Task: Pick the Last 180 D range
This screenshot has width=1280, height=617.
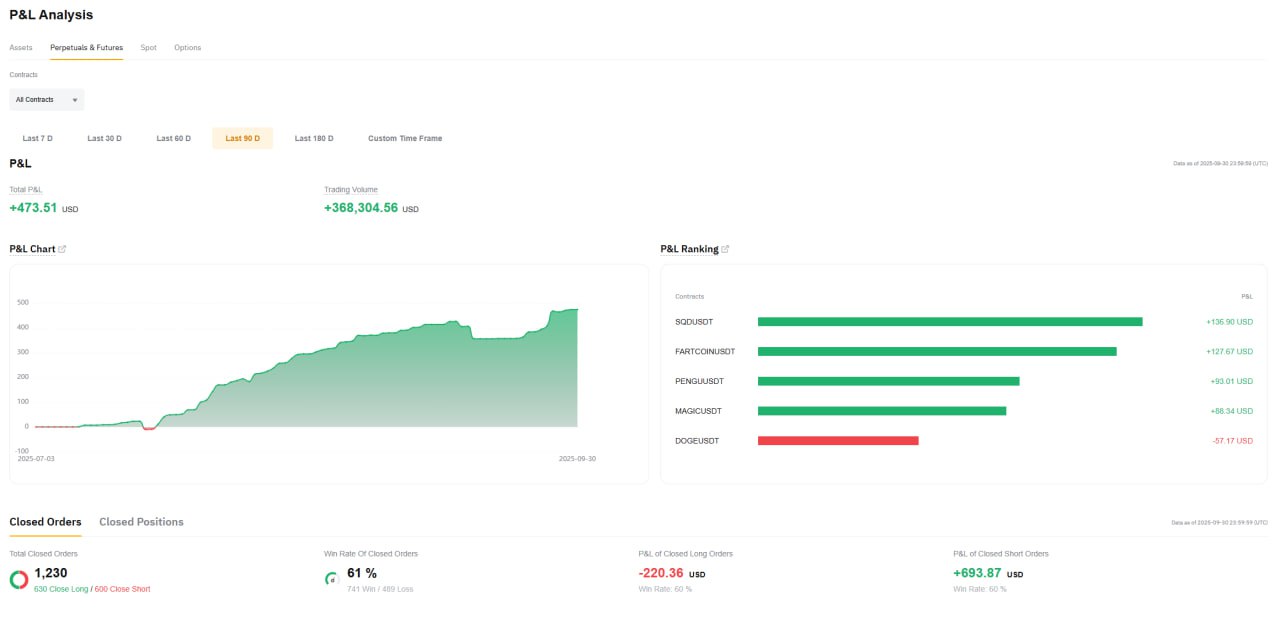Action: [x=314, y=138]
